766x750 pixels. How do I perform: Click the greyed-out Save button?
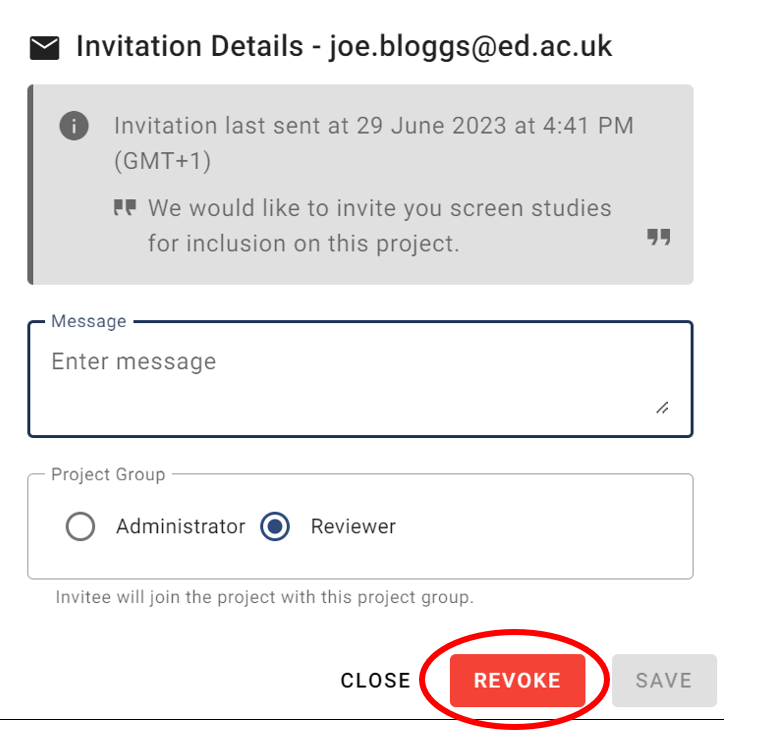664,680
